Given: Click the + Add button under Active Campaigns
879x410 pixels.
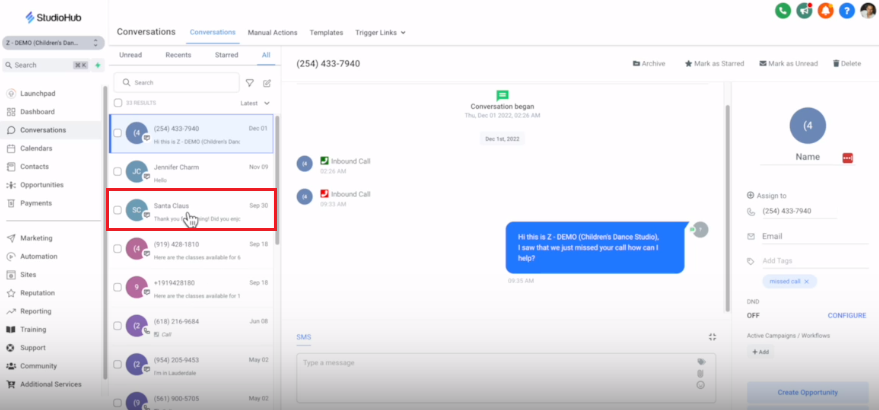Looking at the screenshot, I should pos(761,352).
